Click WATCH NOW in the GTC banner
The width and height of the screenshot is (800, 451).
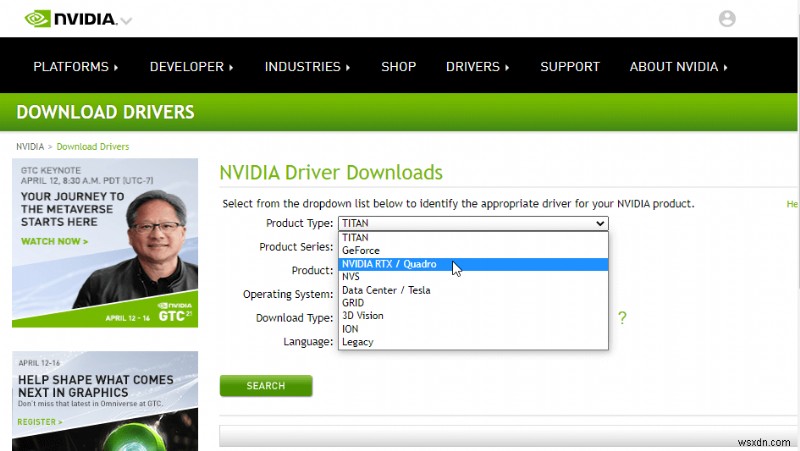point(55,241)
